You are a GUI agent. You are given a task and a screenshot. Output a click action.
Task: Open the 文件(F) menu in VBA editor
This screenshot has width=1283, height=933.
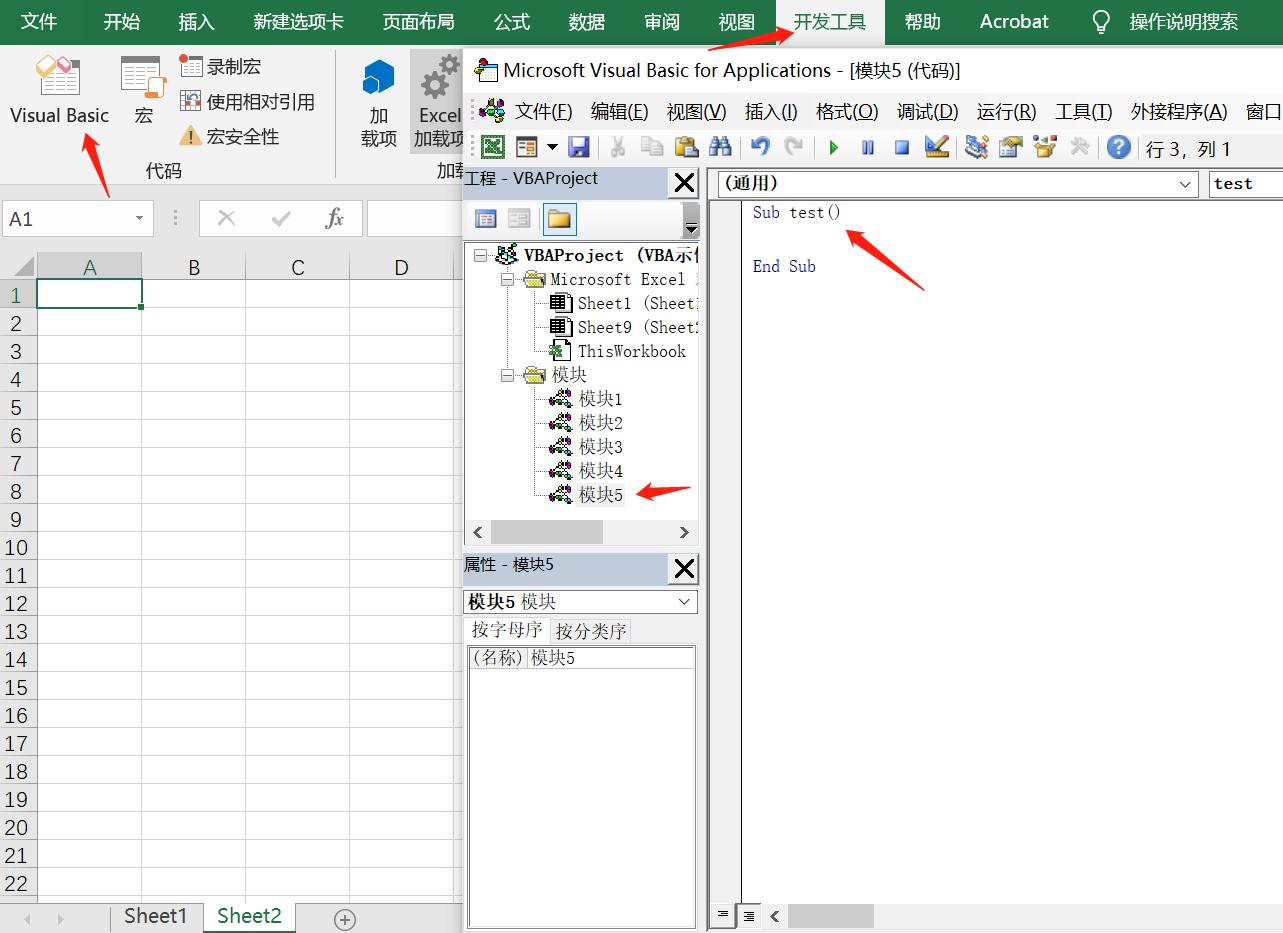(x=543, y=111)
